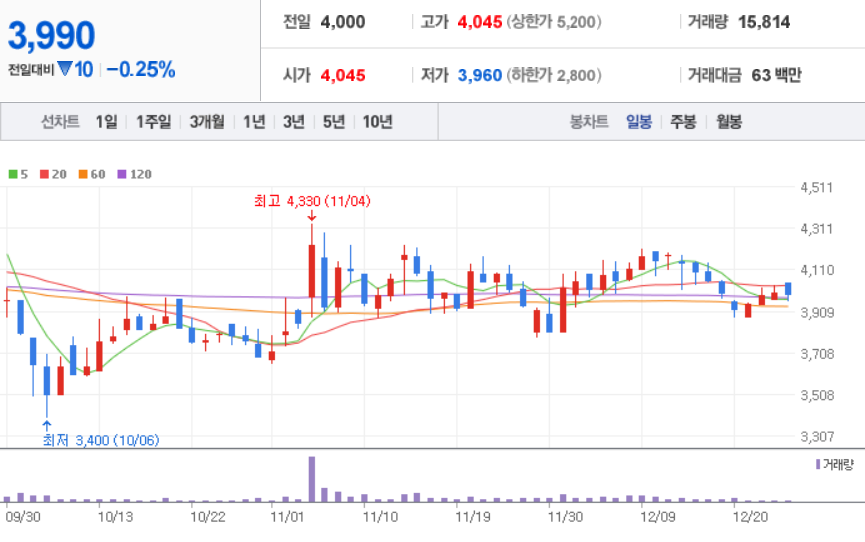Click the 시가 4,045 value
This screenshot has height=542, width=865.
click(x=343, y=75)
